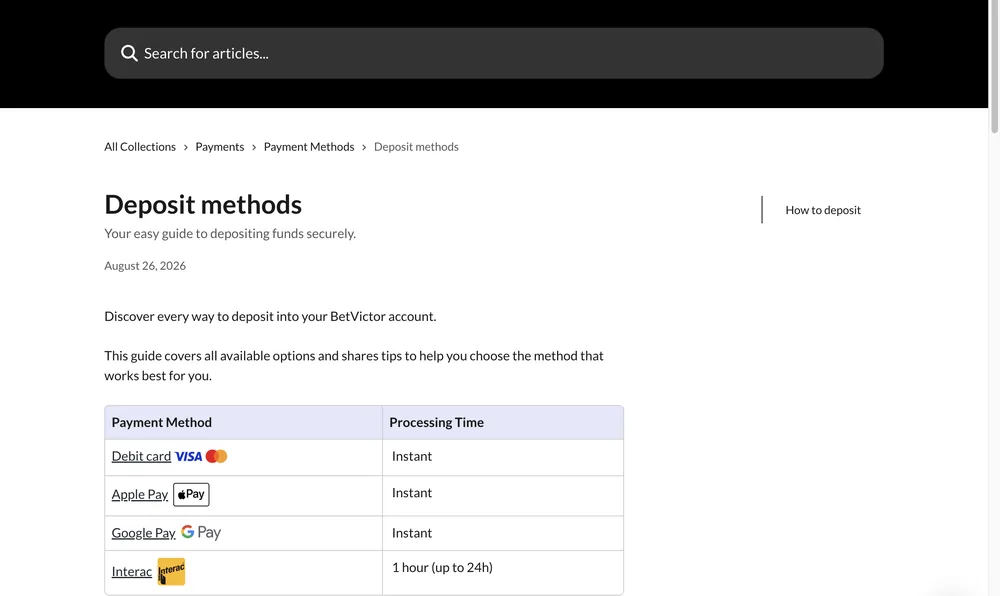Click the 1 hour (up to 24h) cell
The image size is (1000, 596).
(503, 572)
